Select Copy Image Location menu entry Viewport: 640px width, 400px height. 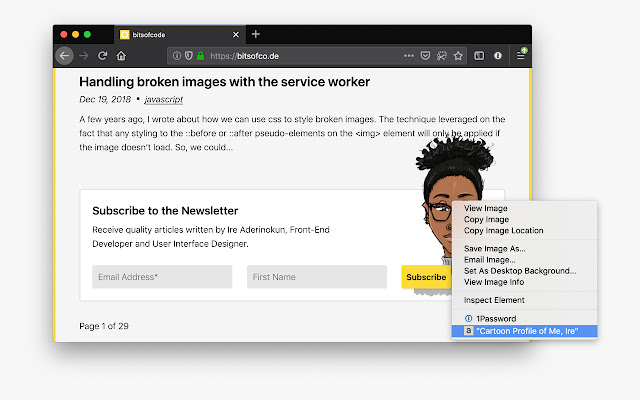(503, 230)
